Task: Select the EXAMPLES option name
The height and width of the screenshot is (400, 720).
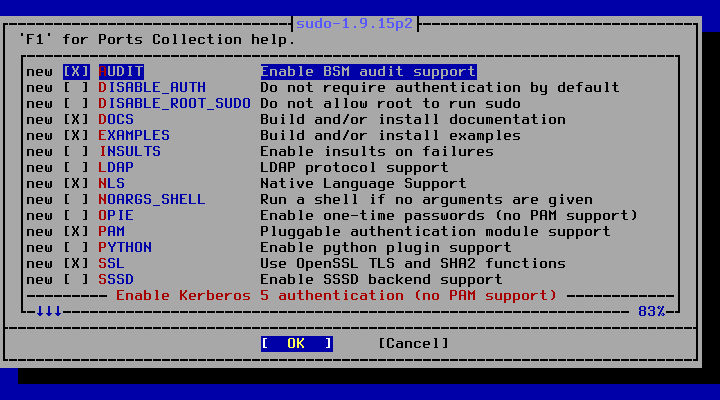Action: 134,136
